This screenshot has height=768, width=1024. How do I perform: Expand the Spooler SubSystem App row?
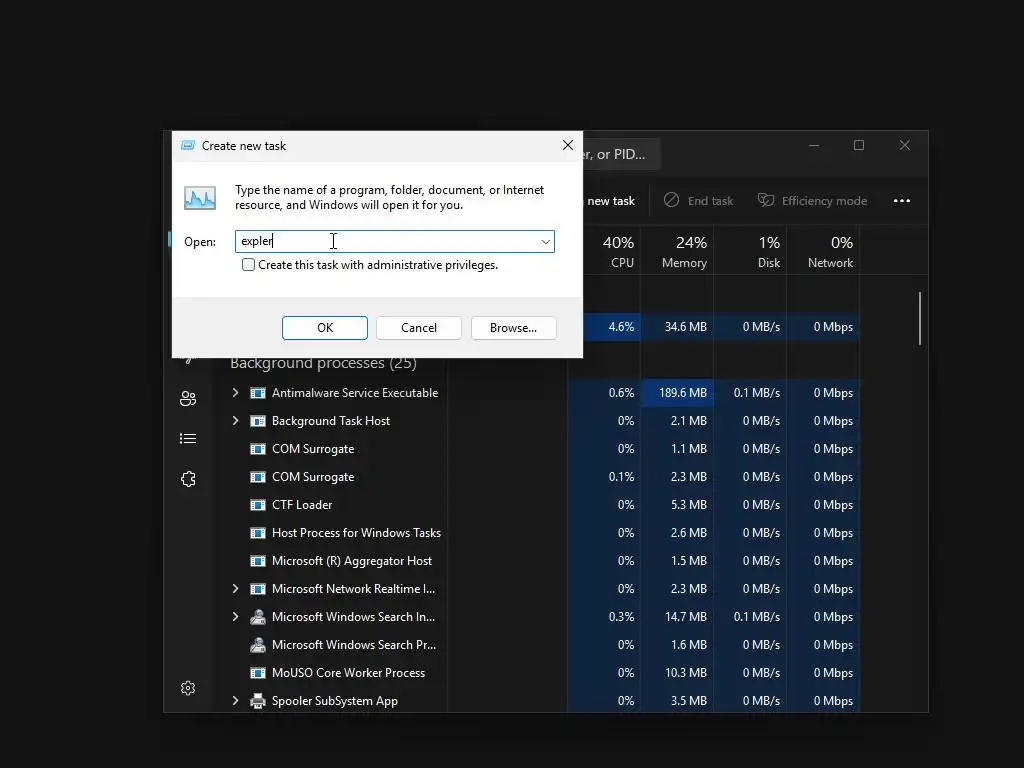[235, 701]
